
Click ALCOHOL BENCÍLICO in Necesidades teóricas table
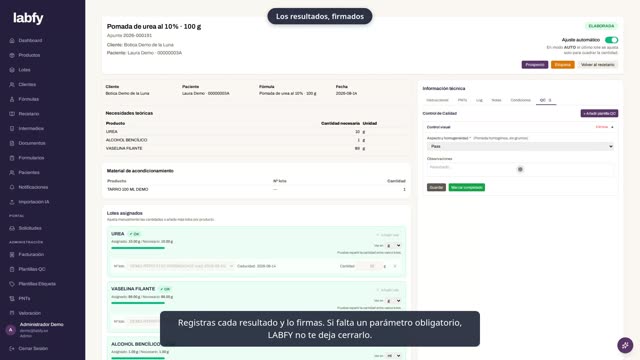click(x=127, y=140)
